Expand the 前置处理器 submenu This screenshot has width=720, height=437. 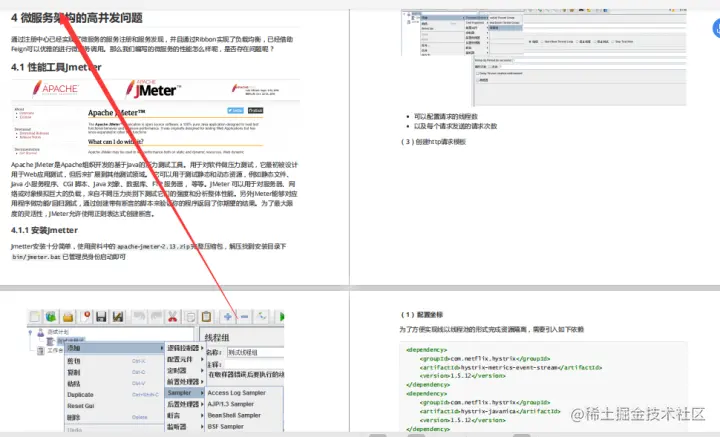click(185, 381)
